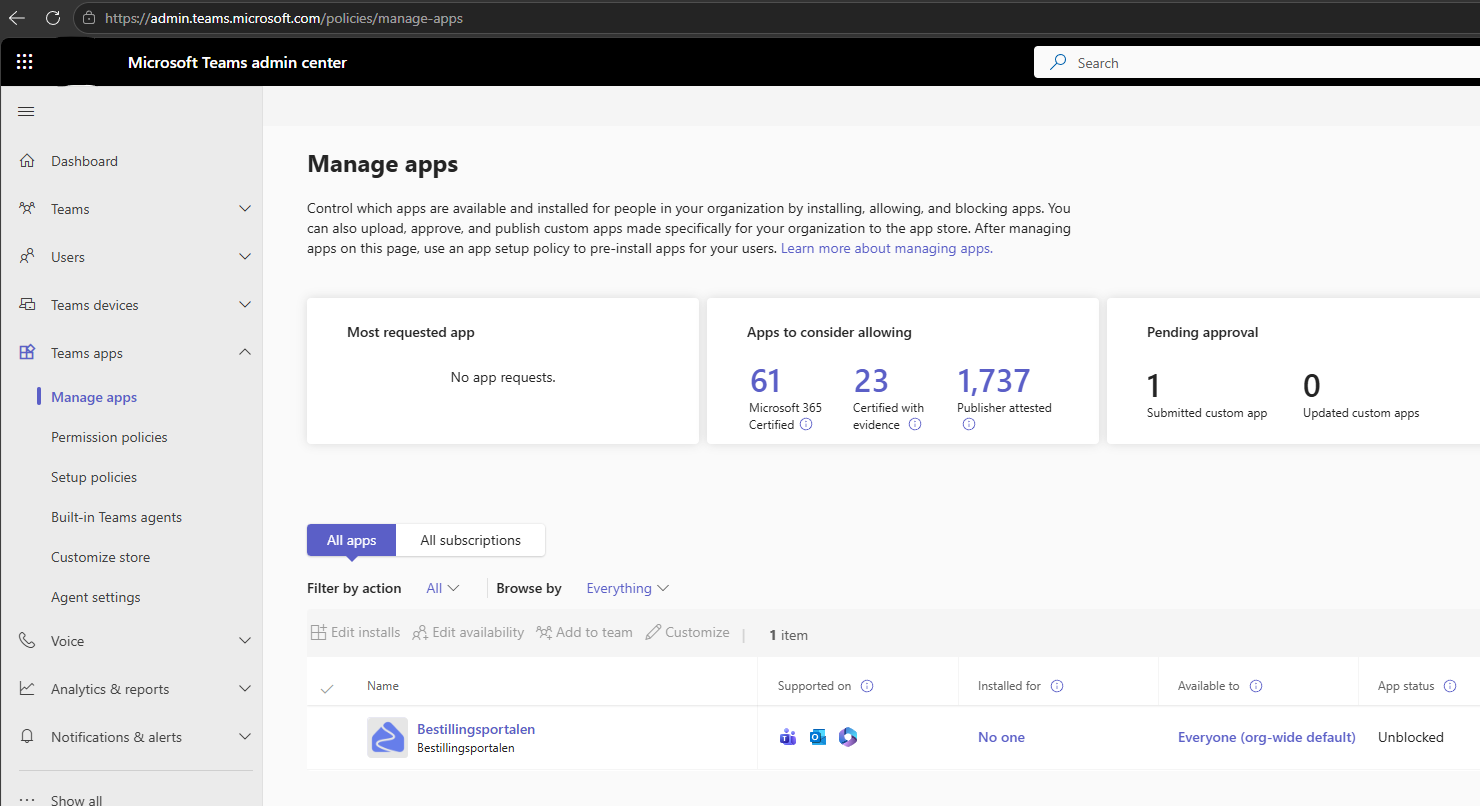Click info icon under Publisher attested
This screenshot has width=1480, height=806.
[968, 424]
